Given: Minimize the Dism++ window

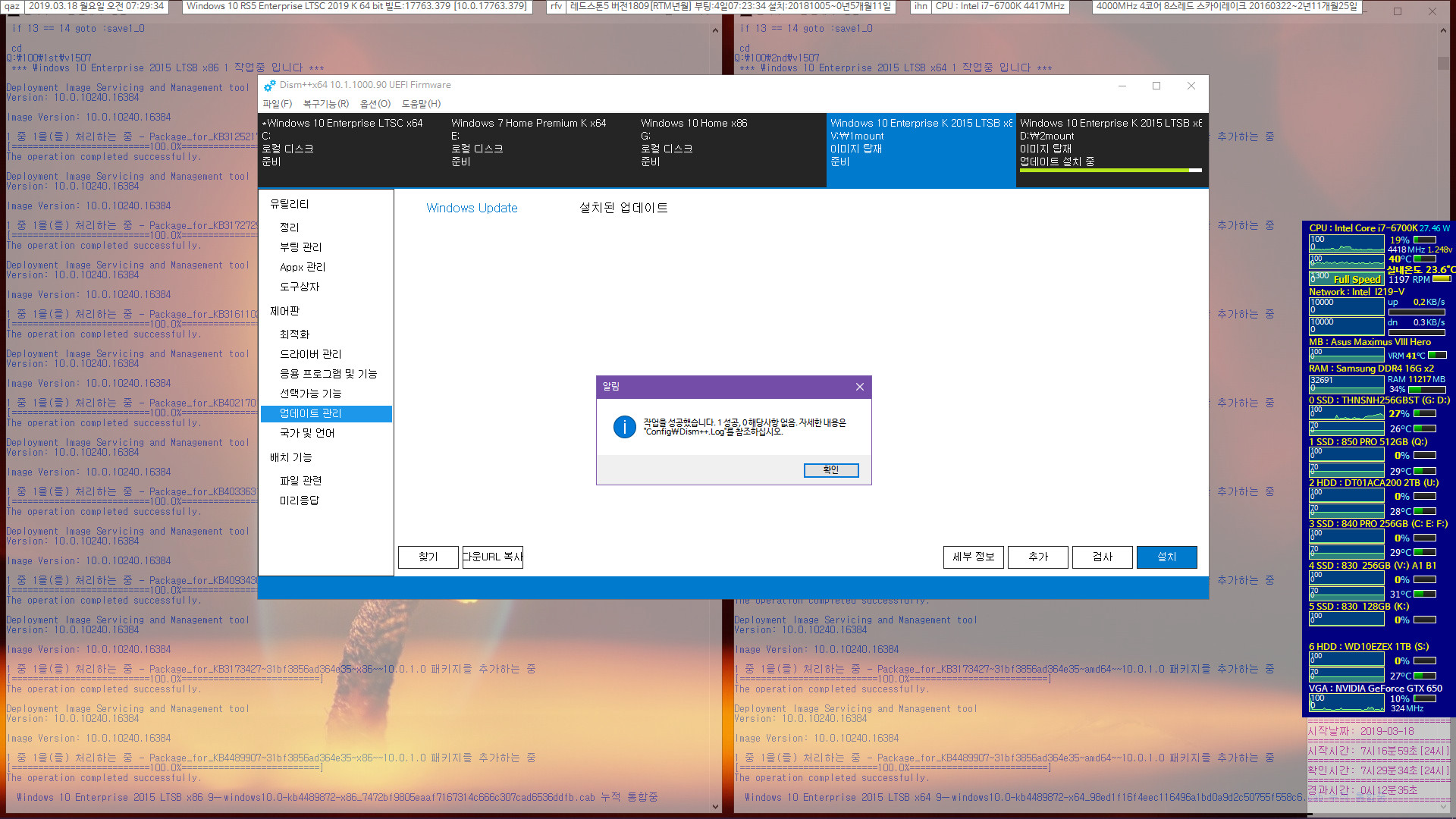Looking at the screenshot, I should pyautogui.click(x=1122, y=86).
